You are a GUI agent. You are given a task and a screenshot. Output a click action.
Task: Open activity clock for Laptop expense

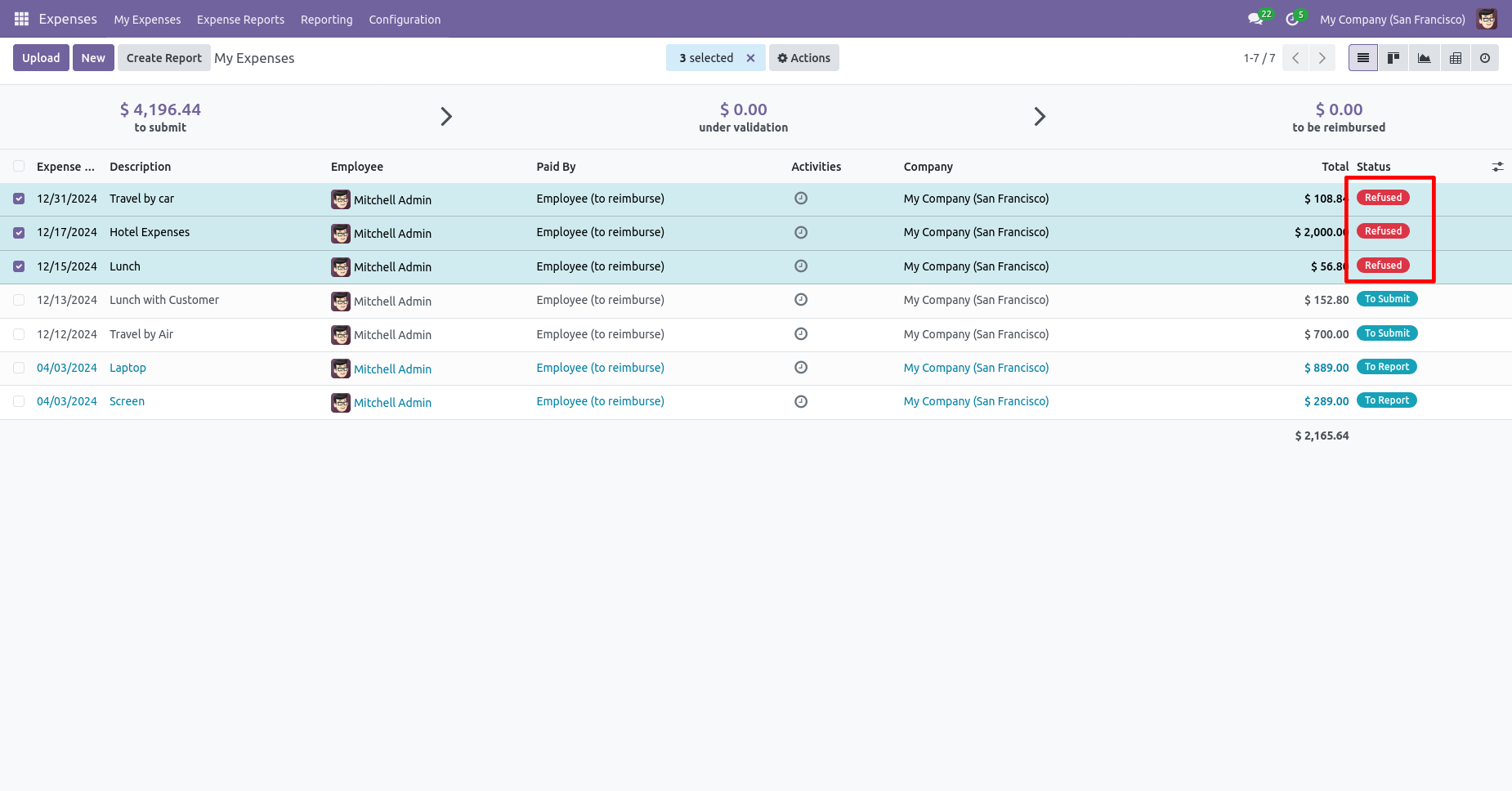801,368
